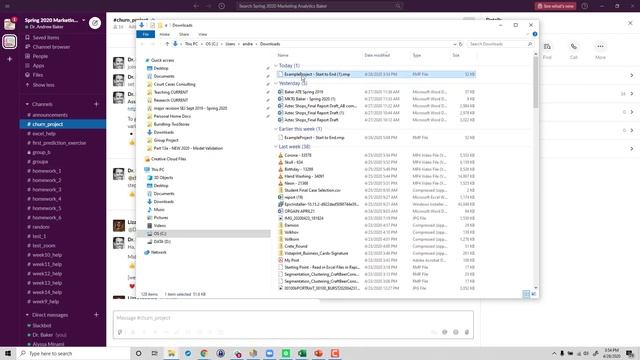Click the mention @ icon in message box
The image size is (640, 360).
(444, 332)
